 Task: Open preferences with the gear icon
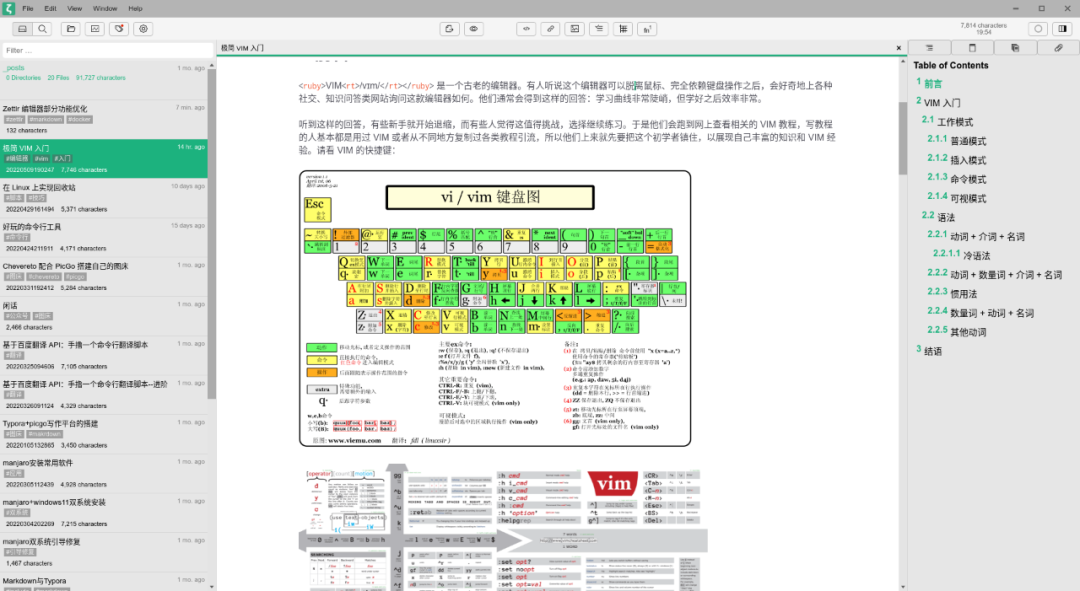tap(143, 29)
